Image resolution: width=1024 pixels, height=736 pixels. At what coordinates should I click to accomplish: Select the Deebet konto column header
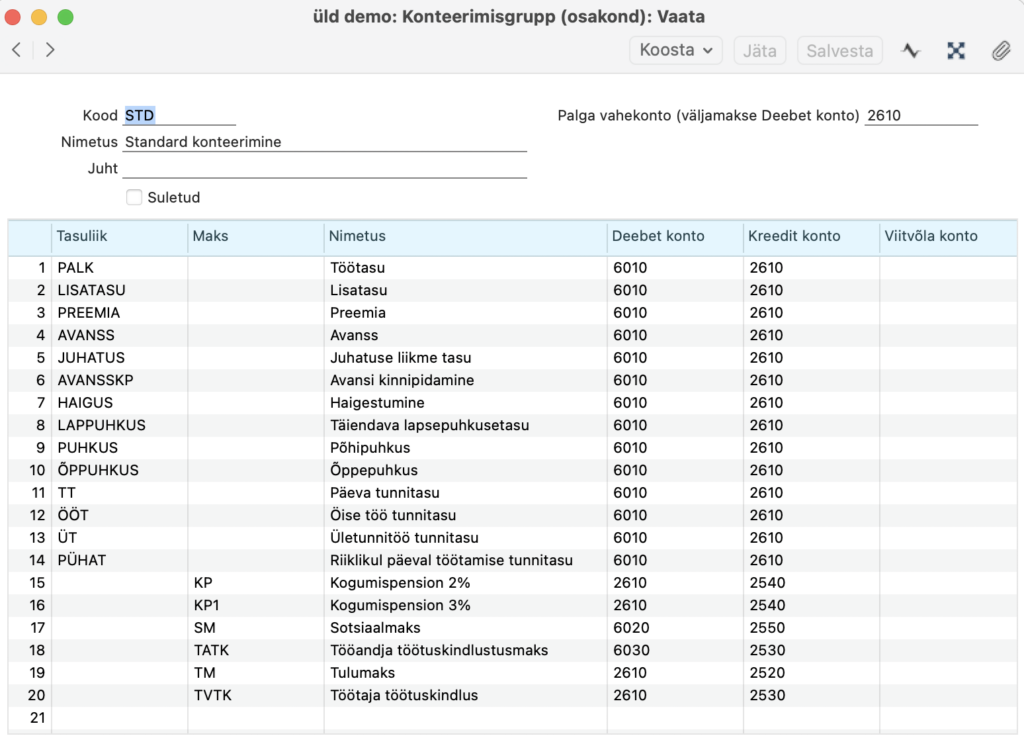[x=675, y=236]
